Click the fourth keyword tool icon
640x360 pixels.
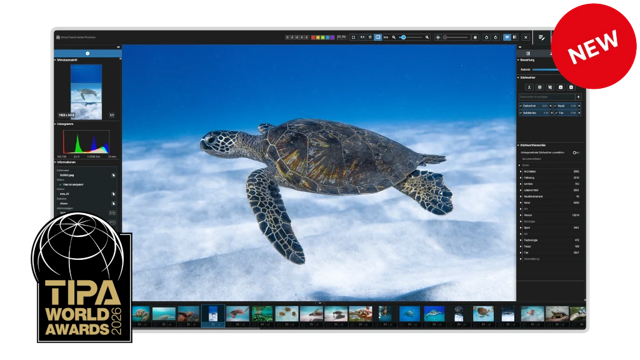click(560, 87)
